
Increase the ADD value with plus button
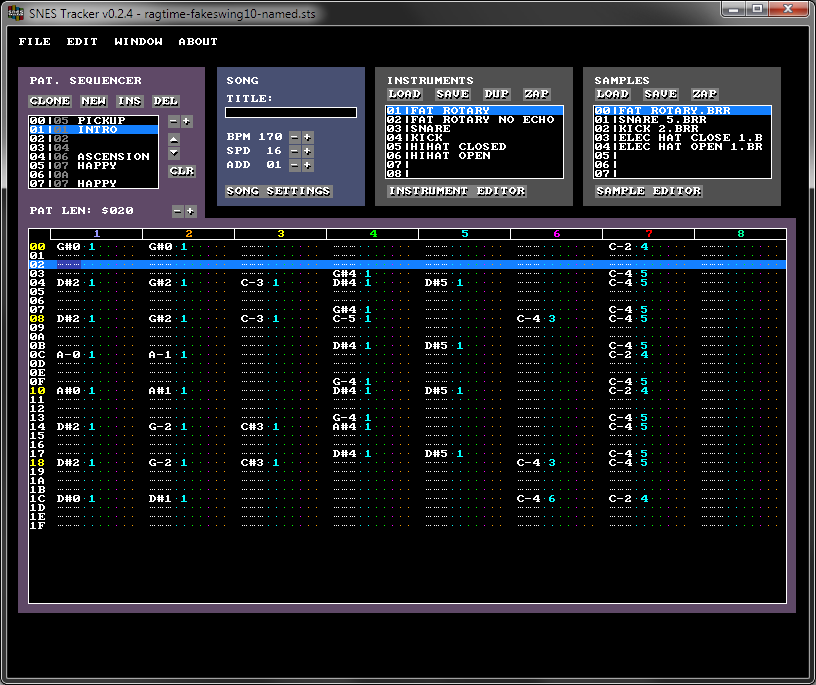pyautogui.click(x=308, y=165)
